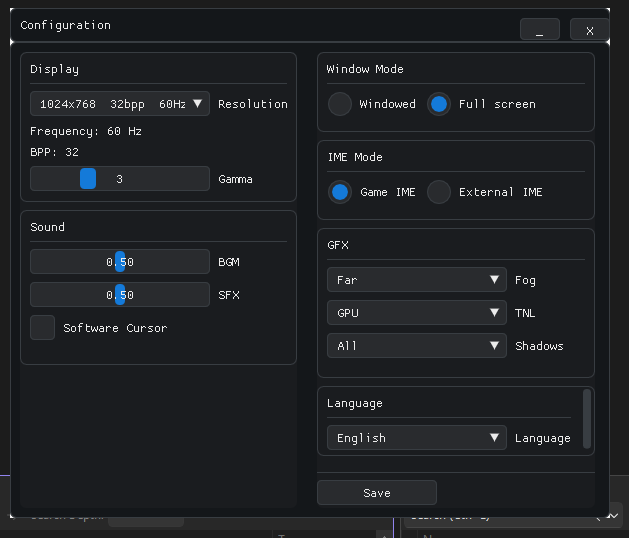Enable the Software Cursor checkbox

point(43,328)
